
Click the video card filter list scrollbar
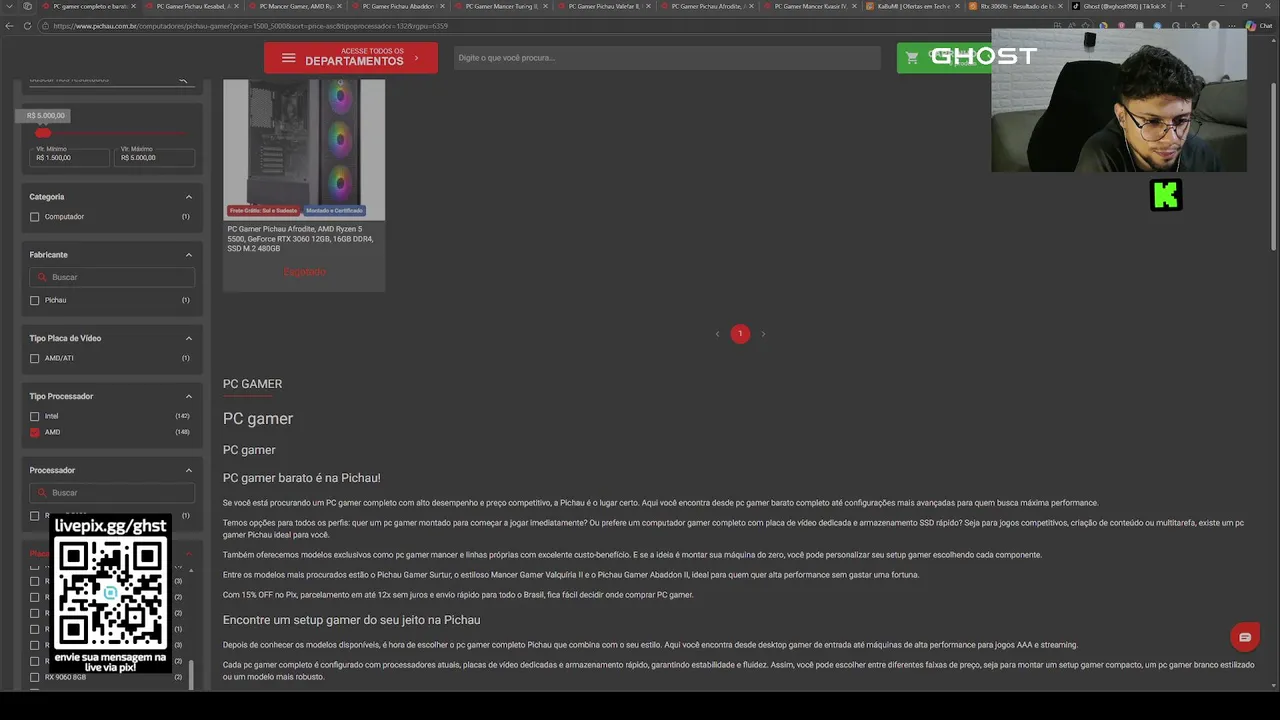pyautogui.click(x=190, y=674)
